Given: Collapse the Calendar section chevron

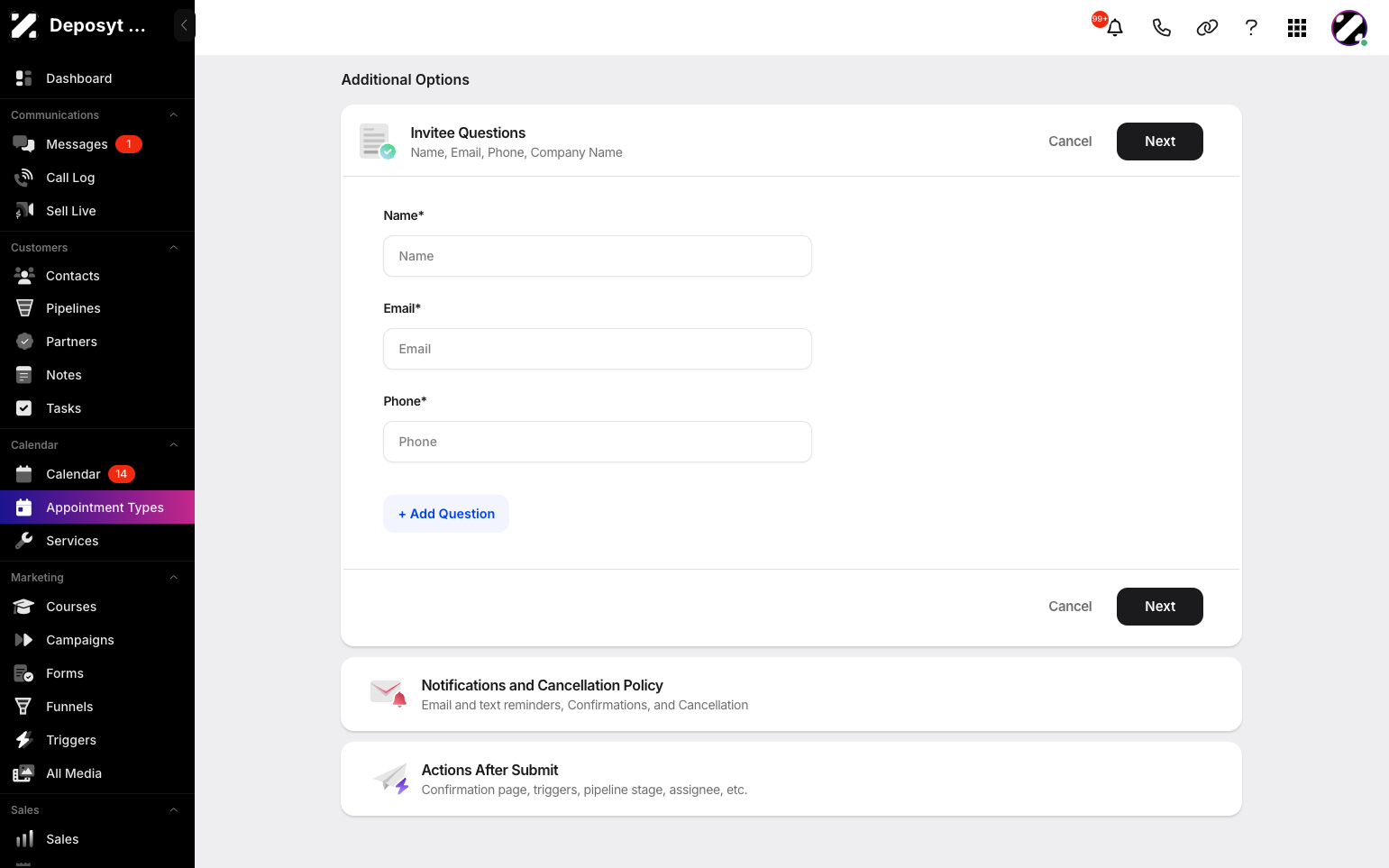Looking at the screenshot, I should (174, 445).
